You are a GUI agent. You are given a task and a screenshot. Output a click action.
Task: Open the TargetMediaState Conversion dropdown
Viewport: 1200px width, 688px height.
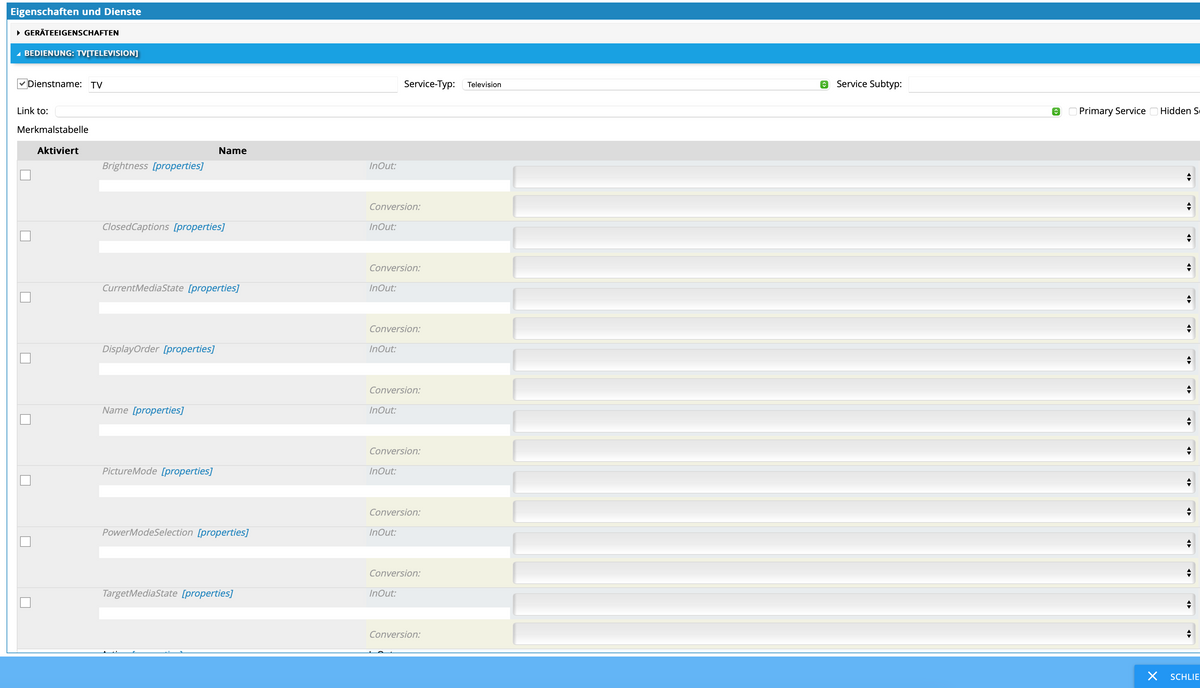coord(855,634)
